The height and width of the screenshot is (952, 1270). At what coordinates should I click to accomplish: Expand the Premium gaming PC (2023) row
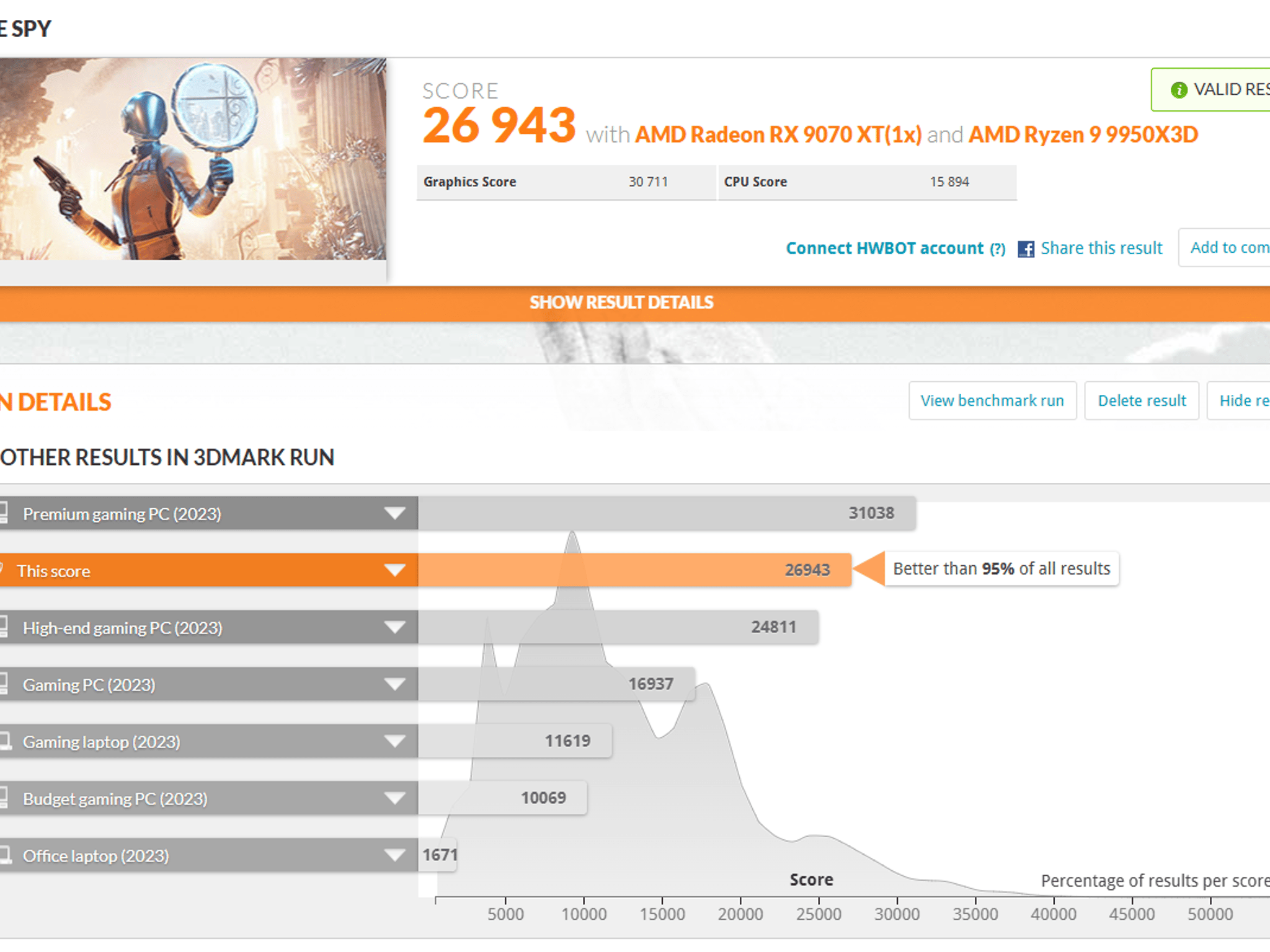(x=394, y=513)
